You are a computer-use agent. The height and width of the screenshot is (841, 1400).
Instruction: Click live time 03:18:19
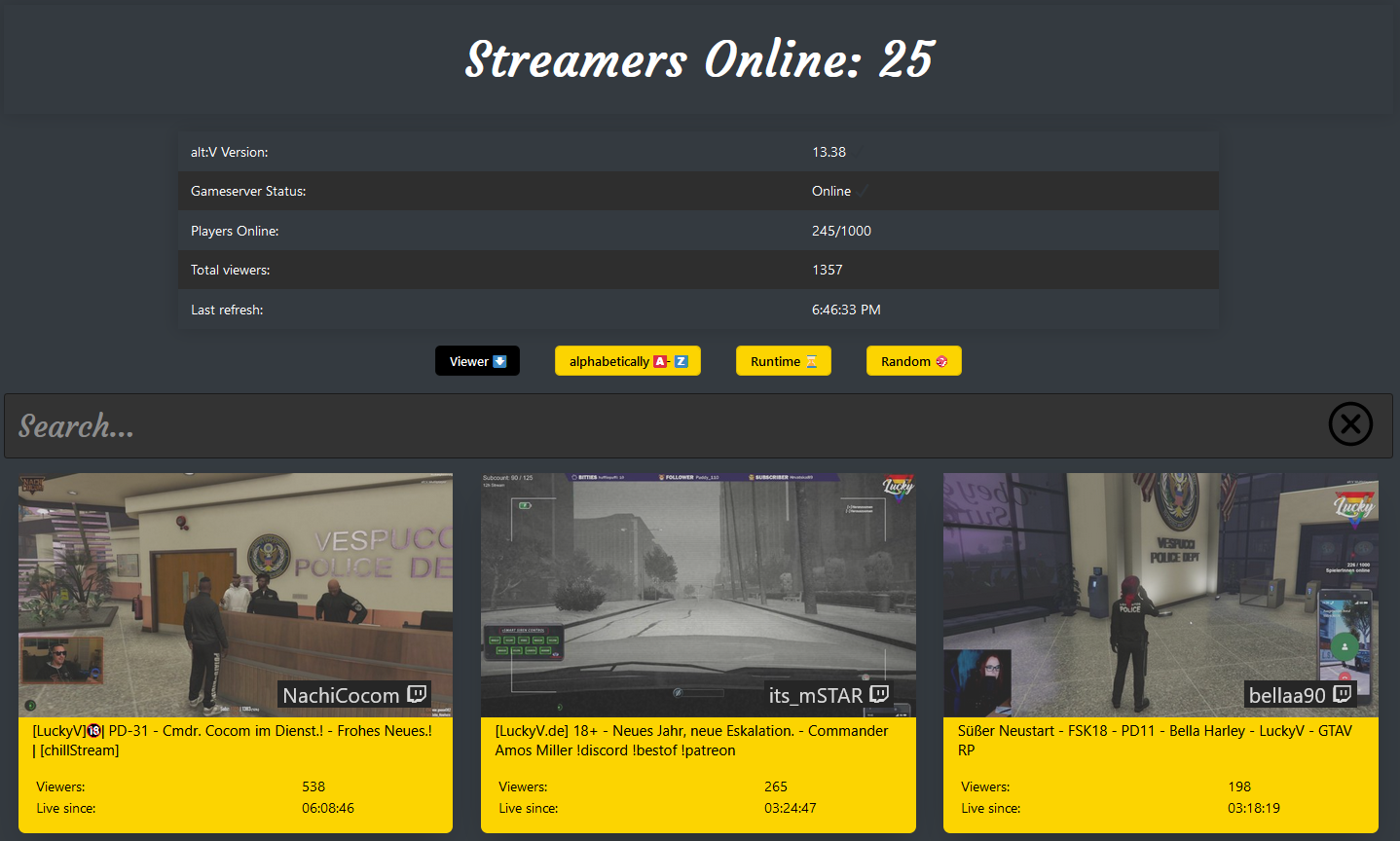[x=1254, y=808]
